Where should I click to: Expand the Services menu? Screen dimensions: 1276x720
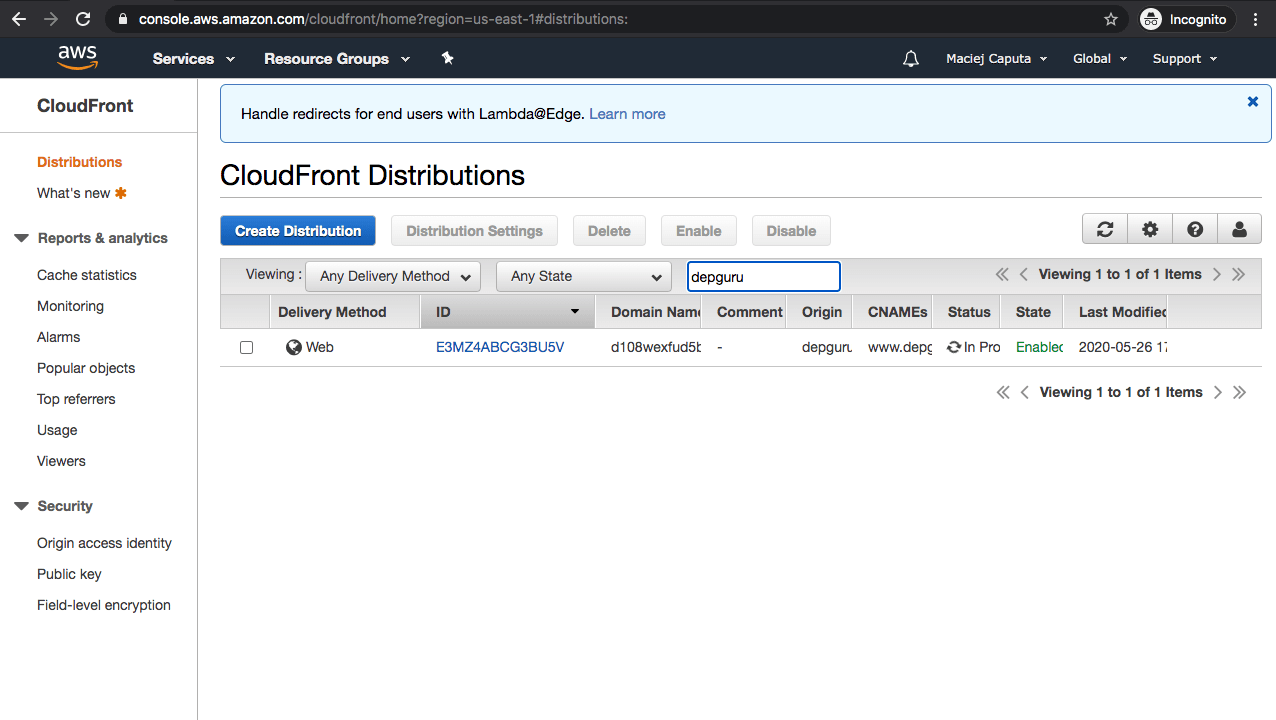[193, 59]
